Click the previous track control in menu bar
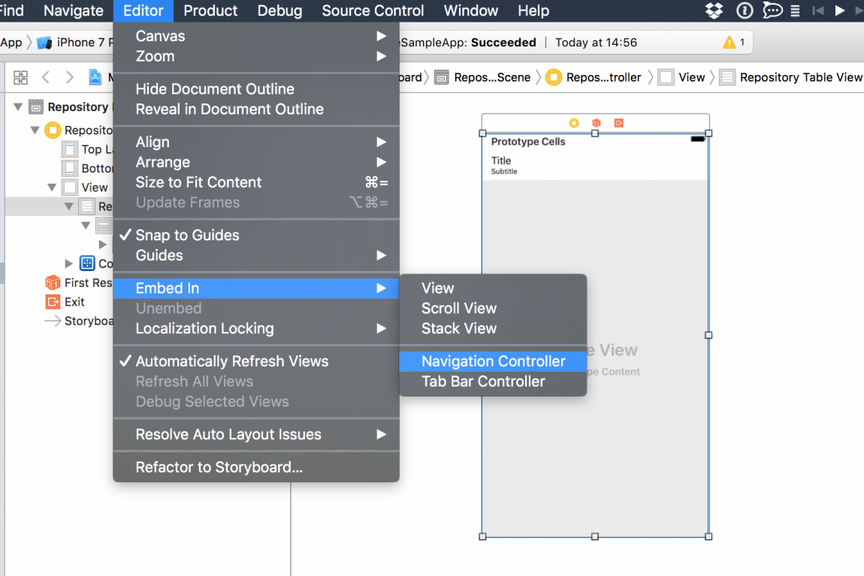 click(x=818, y=10)
